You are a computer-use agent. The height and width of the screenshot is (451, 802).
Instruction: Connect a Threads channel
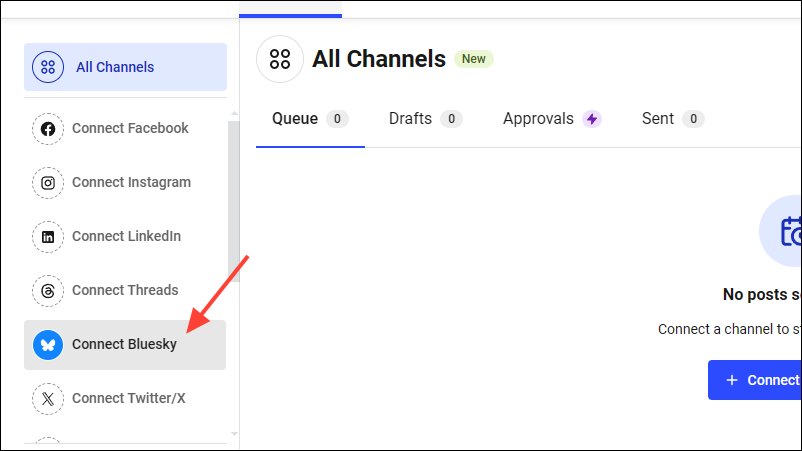(125, 291)
